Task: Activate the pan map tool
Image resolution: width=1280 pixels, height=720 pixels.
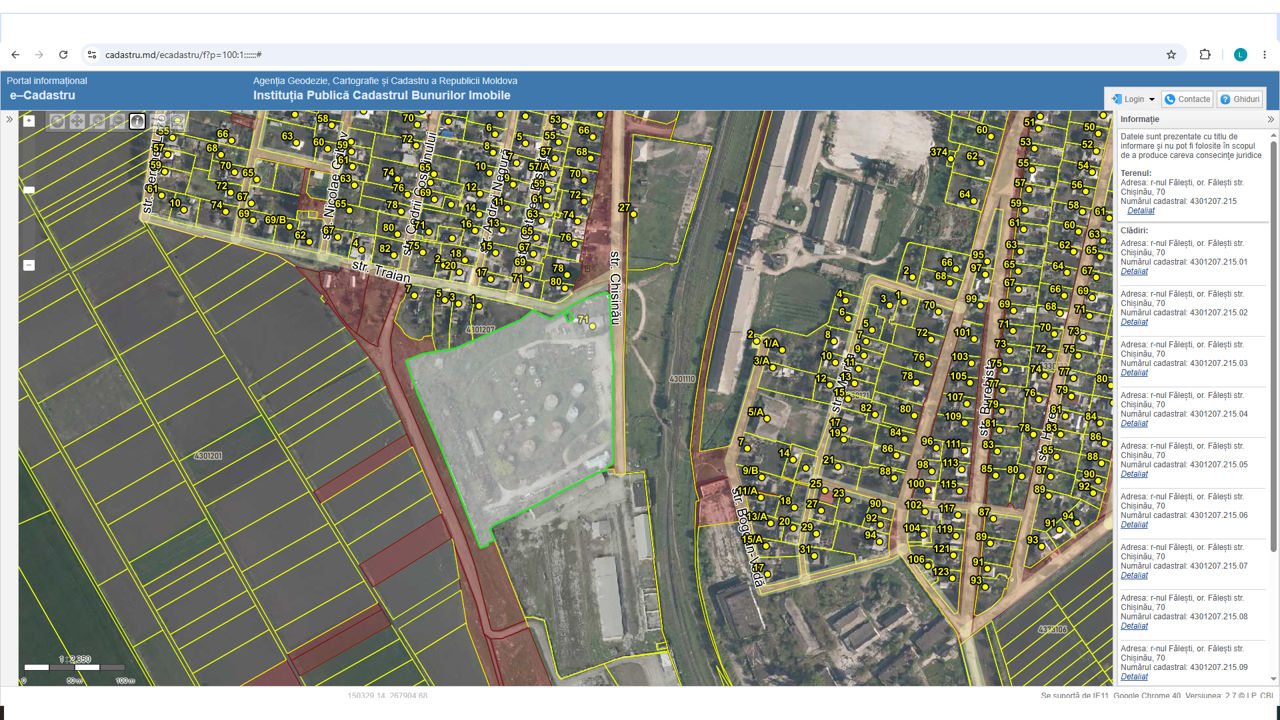Action: click(x=77, y=121)
